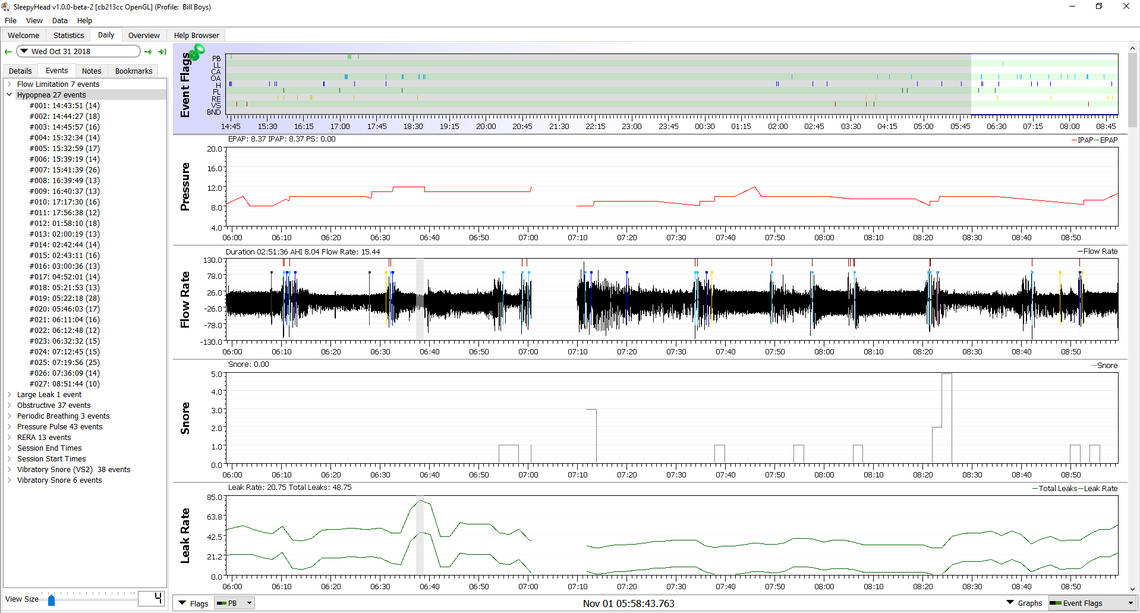Select hypopnea event #025: 07:19:56 (25)
Image resolution: width=1140 pixels, height=613 pixels.
pos(65,362)
